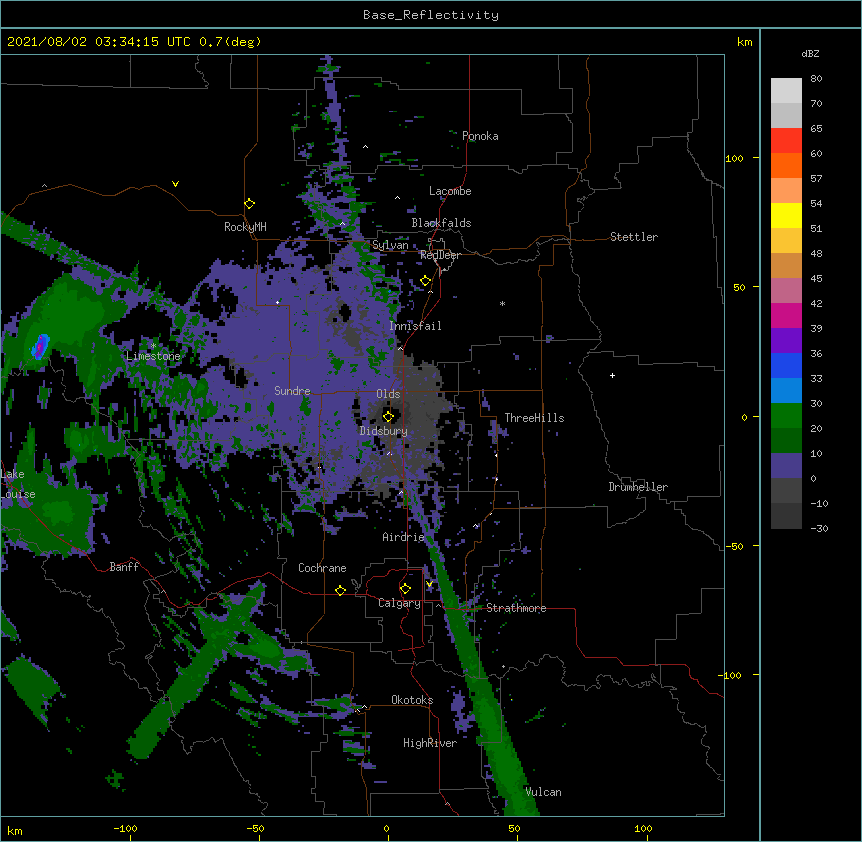
Task: Click the Limestone label
Action: pyautogui.click(x=153, y=356)
